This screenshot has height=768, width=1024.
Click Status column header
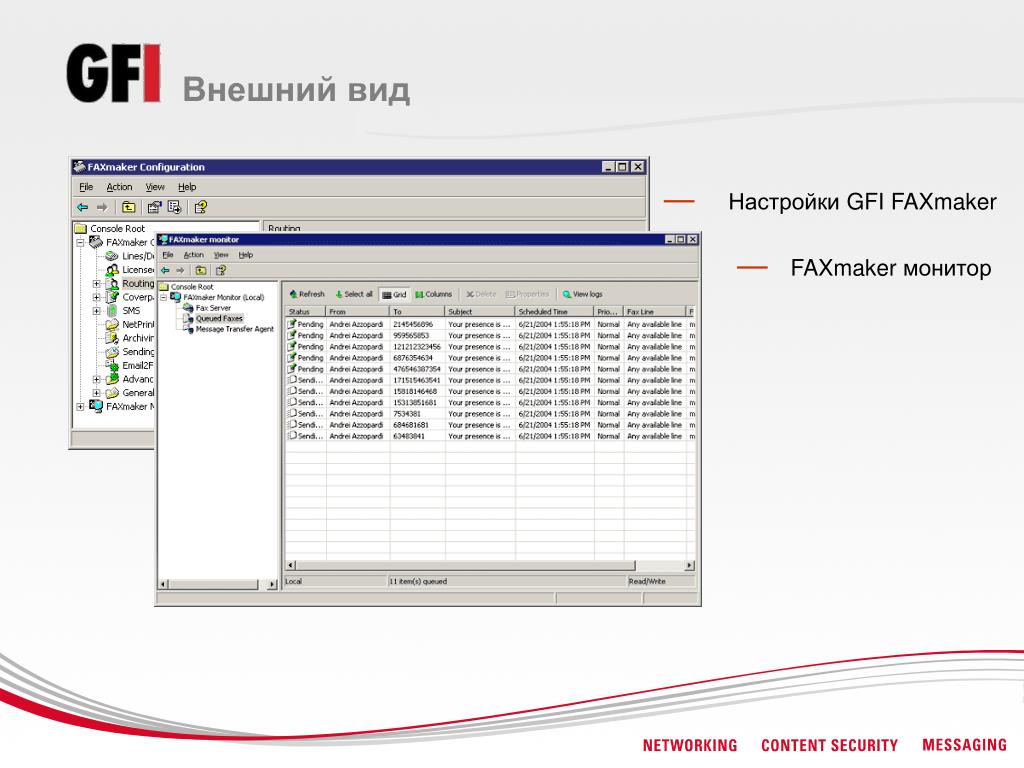coord(306,312)
